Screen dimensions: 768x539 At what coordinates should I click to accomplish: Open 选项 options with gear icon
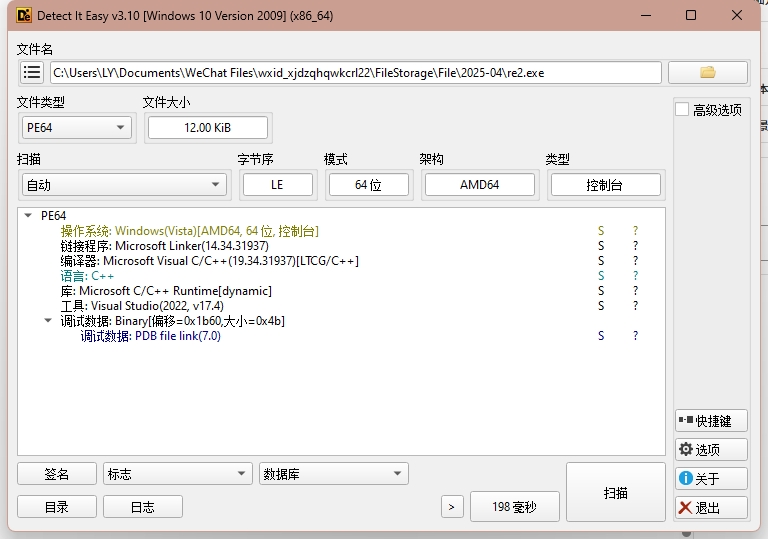click(x=711, y=449)
